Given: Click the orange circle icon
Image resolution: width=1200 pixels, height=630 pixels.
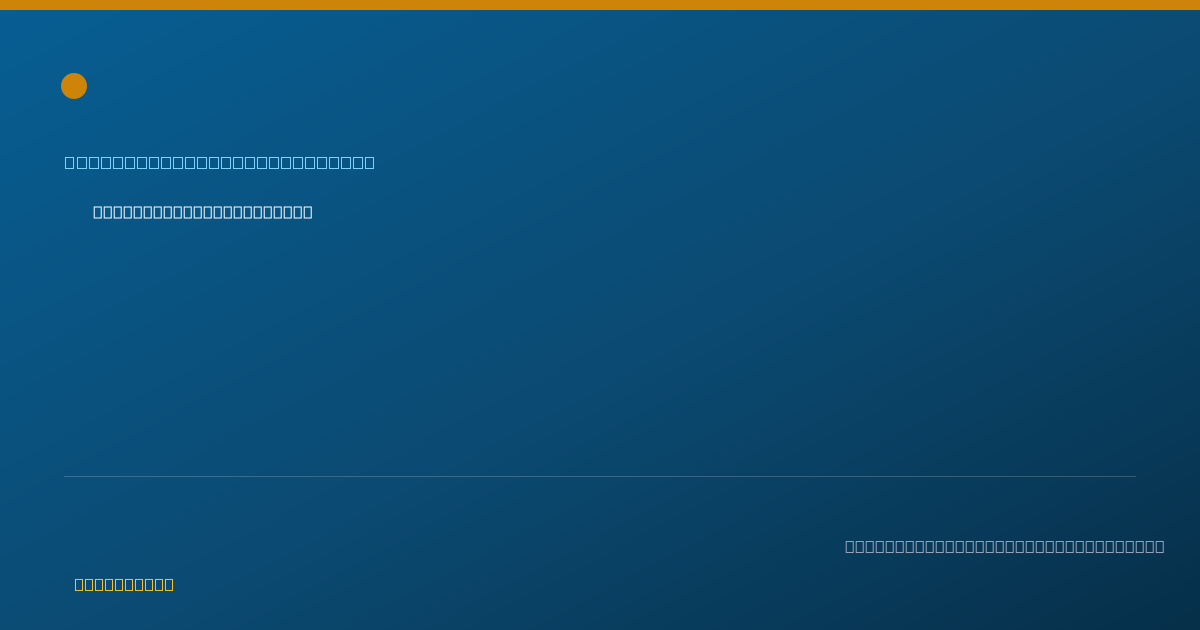Looking at the screenshot, I should coord(74,86).
